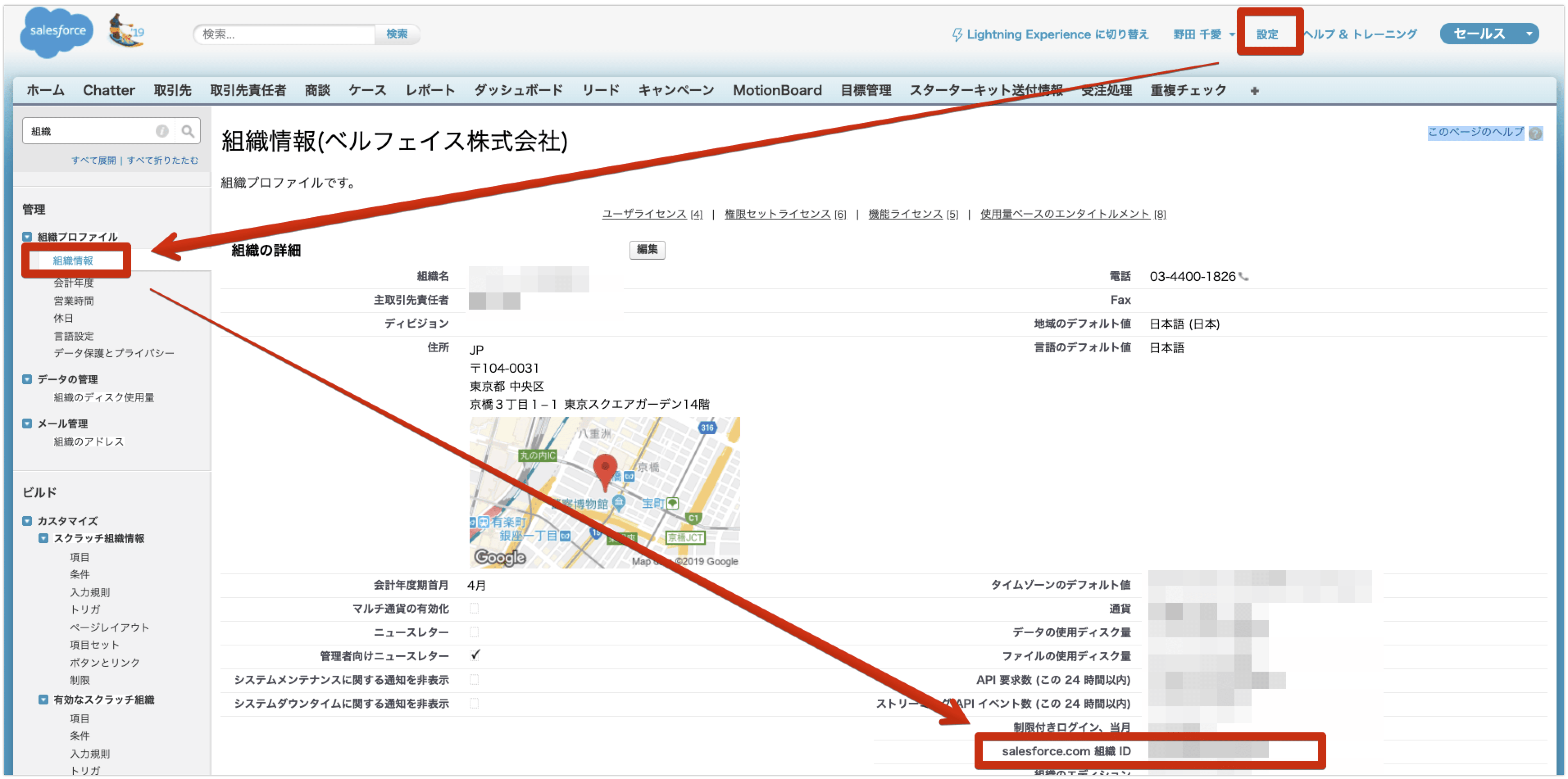Toggle the ニュースレター checkbox
The width and height of the screenshot is (1568, 779).
pyautogui.click(x=474, y=632)
